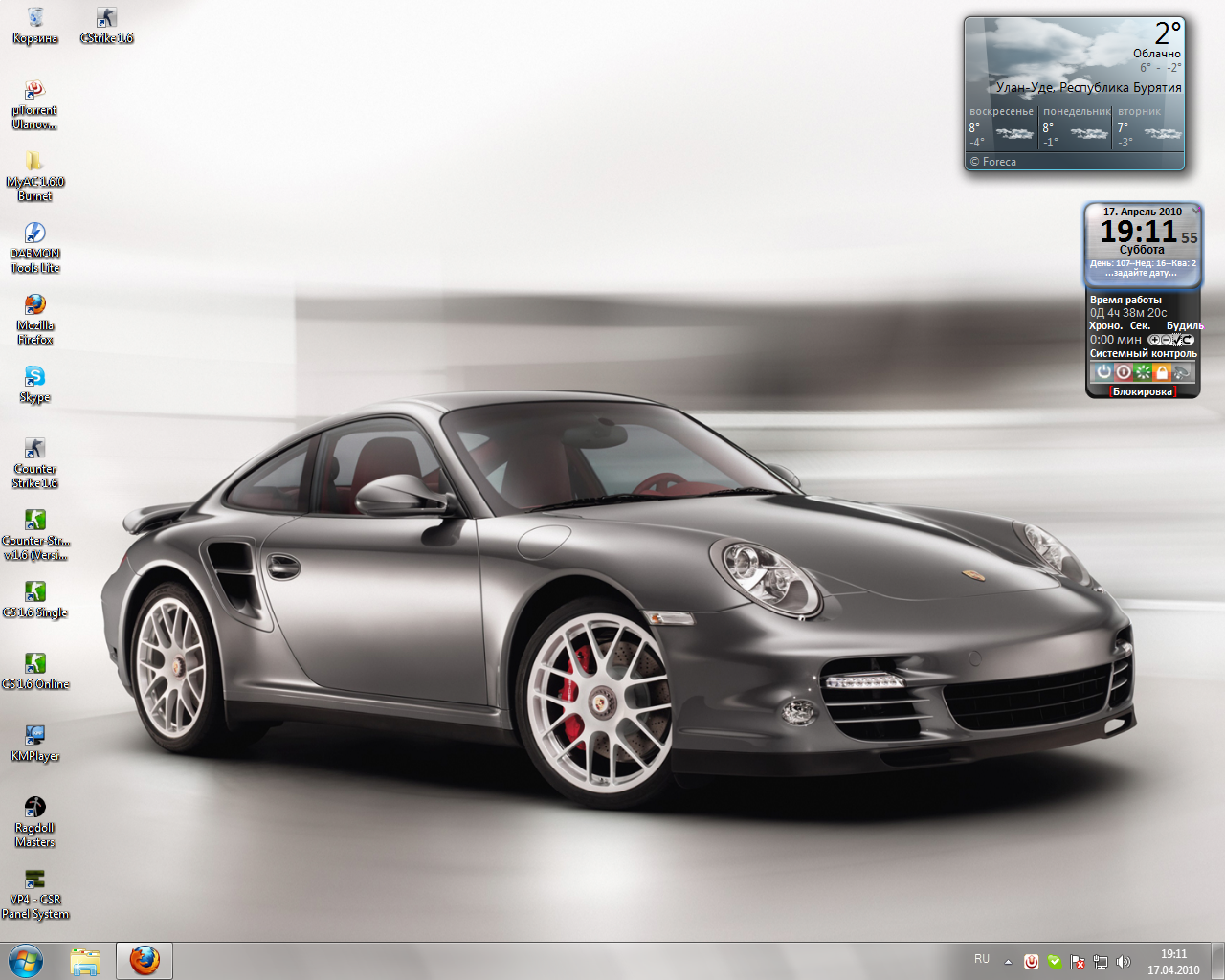Launch DAEMON Tools Lite shortcut

point(34,234)
